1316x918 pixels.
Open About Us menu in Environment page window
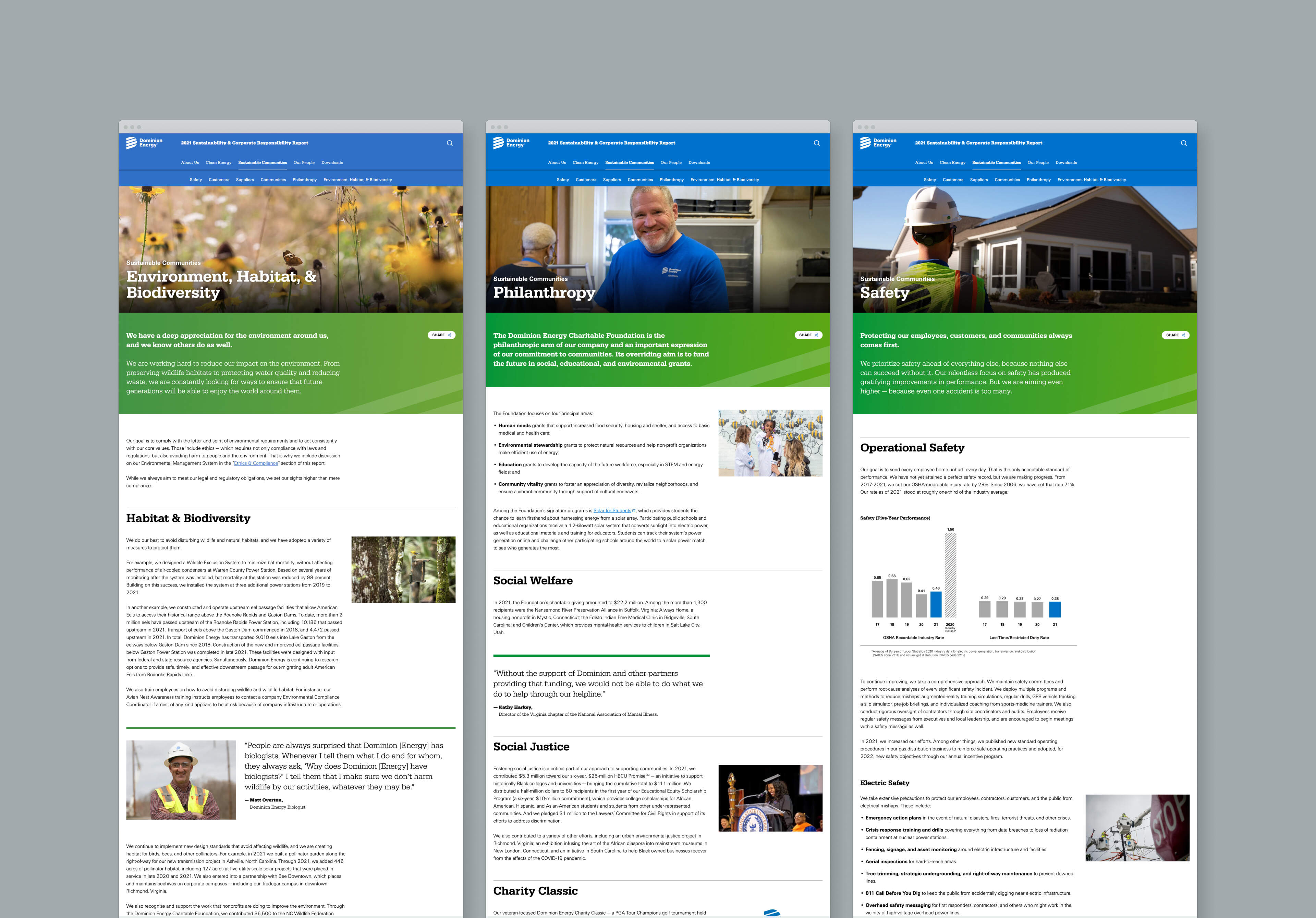click(190, 162)
